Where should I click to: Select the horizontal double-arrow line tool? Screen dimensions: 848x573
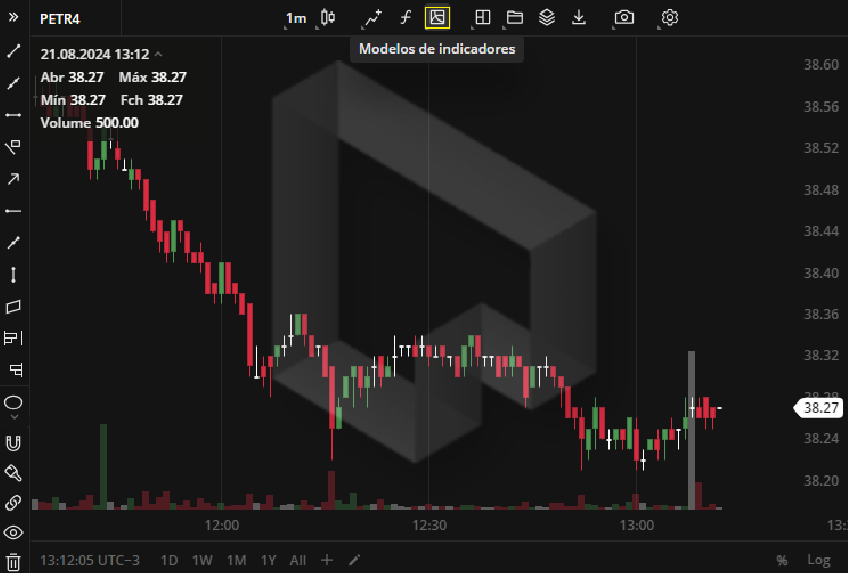14,115
